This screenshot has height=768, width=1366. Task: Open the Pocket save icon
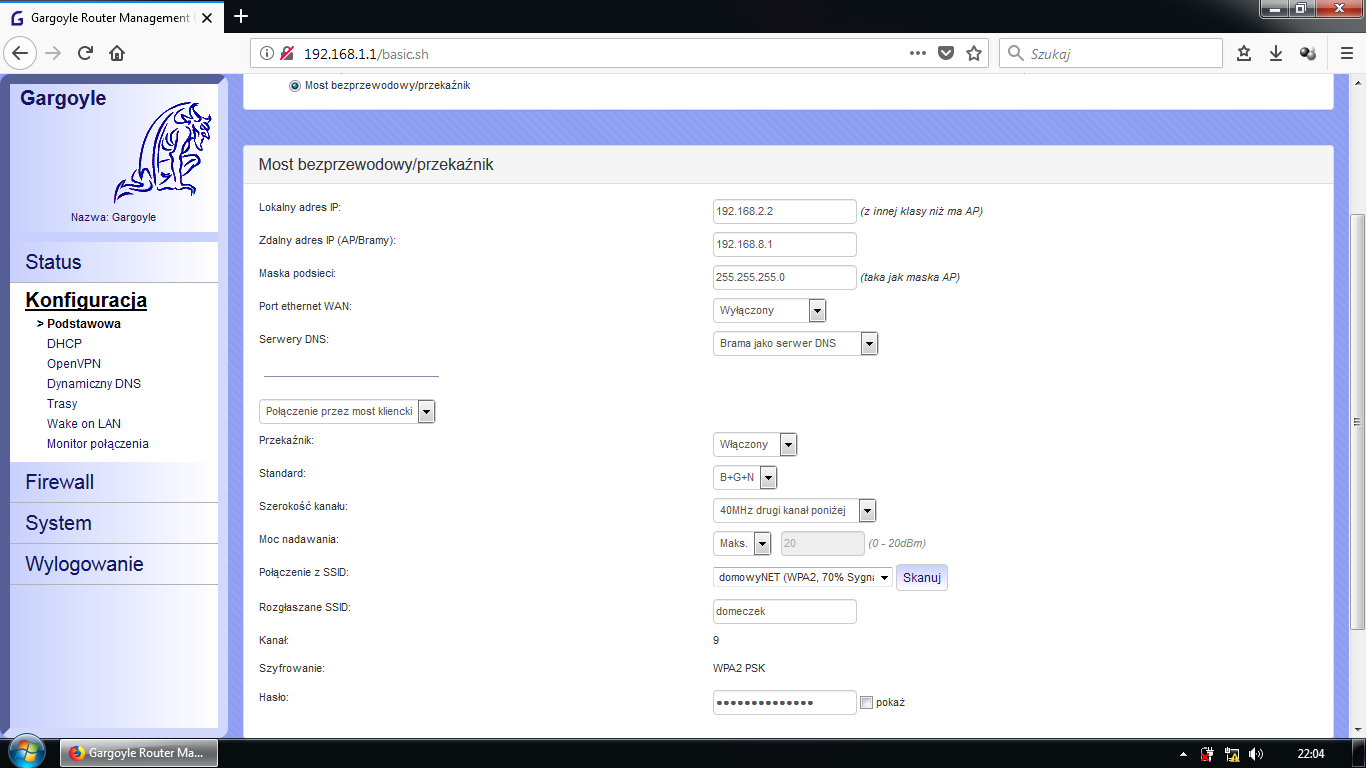point(946,53)
